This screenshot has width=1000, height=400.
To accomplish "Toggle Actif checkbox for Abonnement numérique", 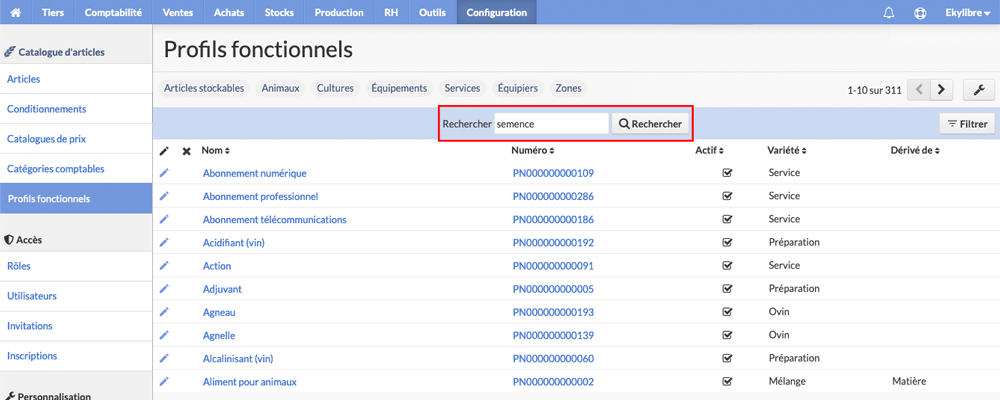I will coord(726,173).
